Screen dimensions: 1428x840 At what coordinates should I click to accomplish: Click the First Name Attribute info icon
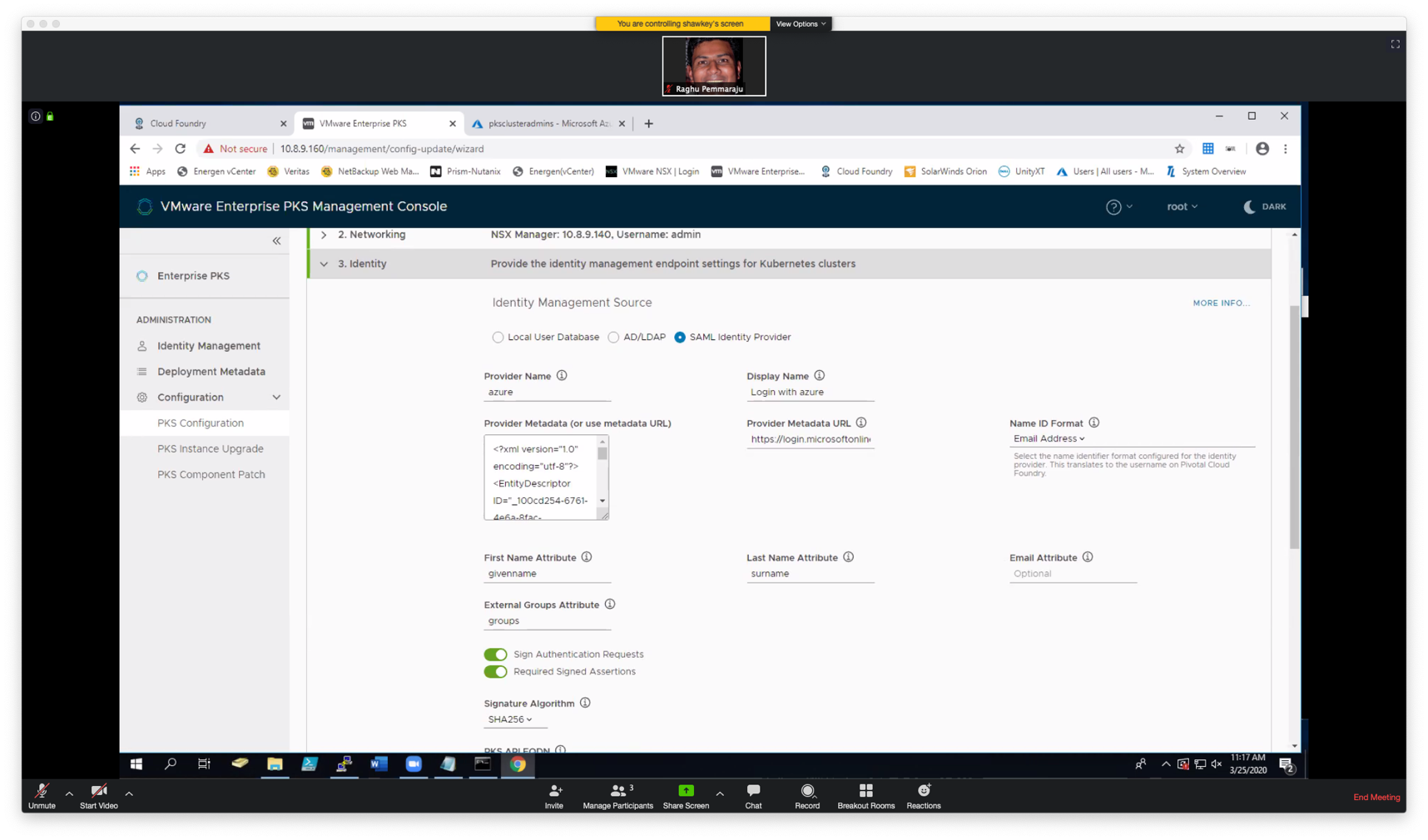587,557
